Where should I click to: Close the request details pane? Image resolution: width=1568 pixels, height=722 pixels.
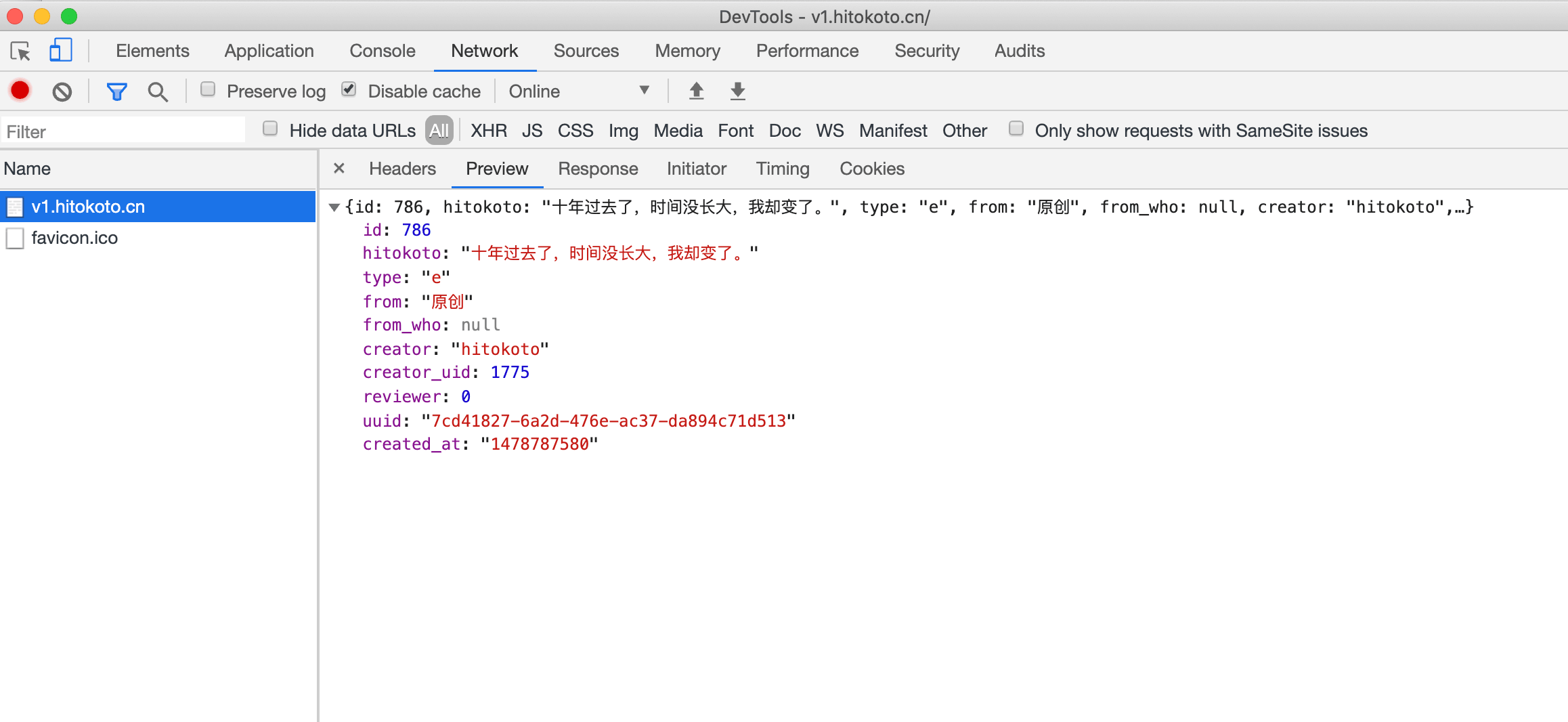339,168
